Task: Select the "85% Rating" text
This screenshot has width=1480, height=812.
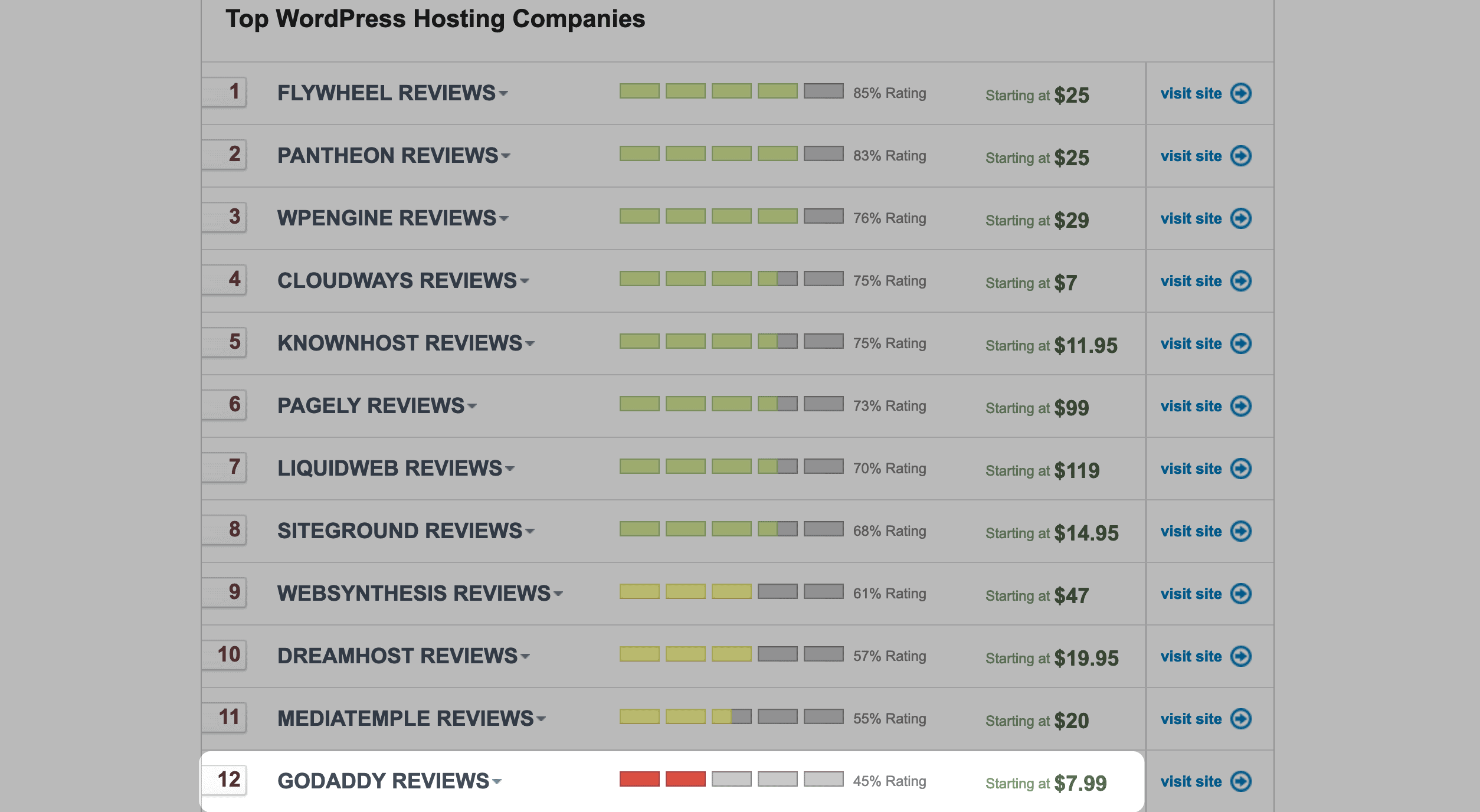Action: pyautogui.click(x=889, y=93)
